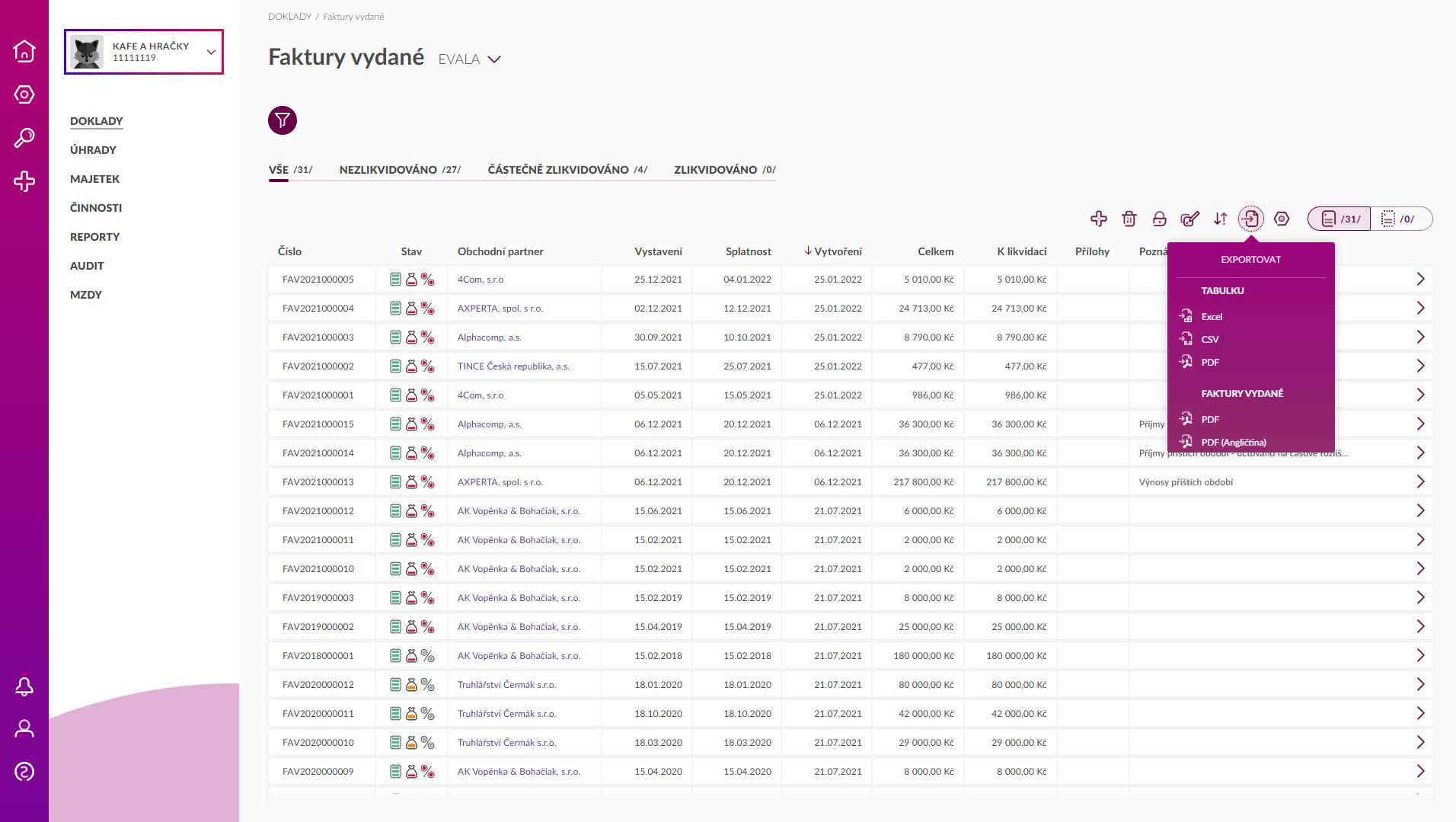The image size is (1456, 822).
Task: Open ČINNOSTI in left navigation
Action: 96,208
